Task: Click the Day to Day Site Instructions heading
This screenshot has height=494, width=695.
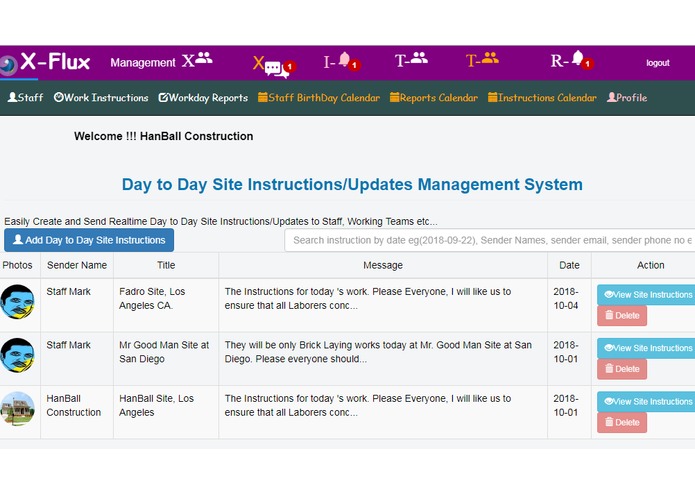Action: coord(352,184)
